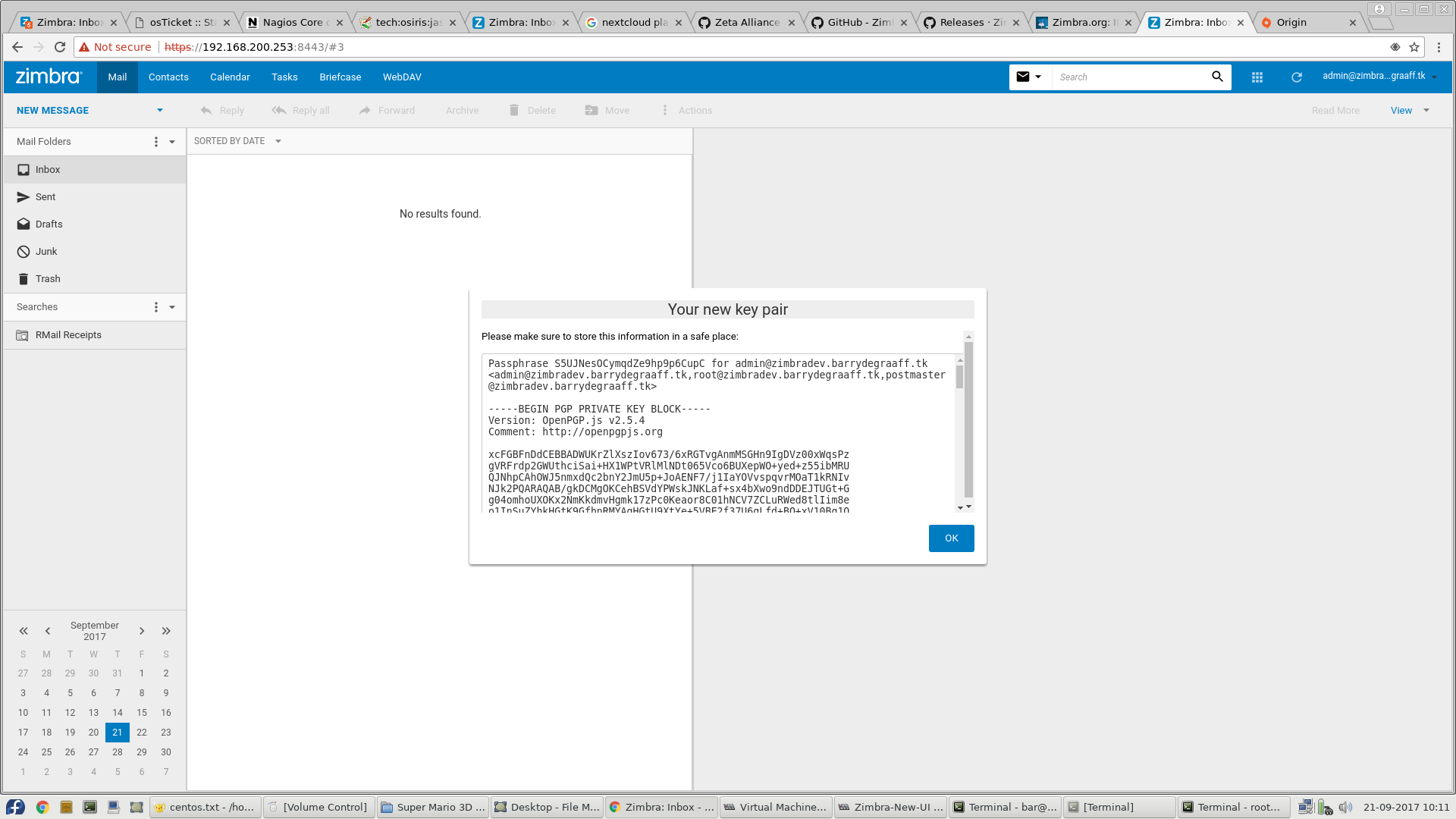
Task: Open the Junk folder
Action: [x=46, y=252]
